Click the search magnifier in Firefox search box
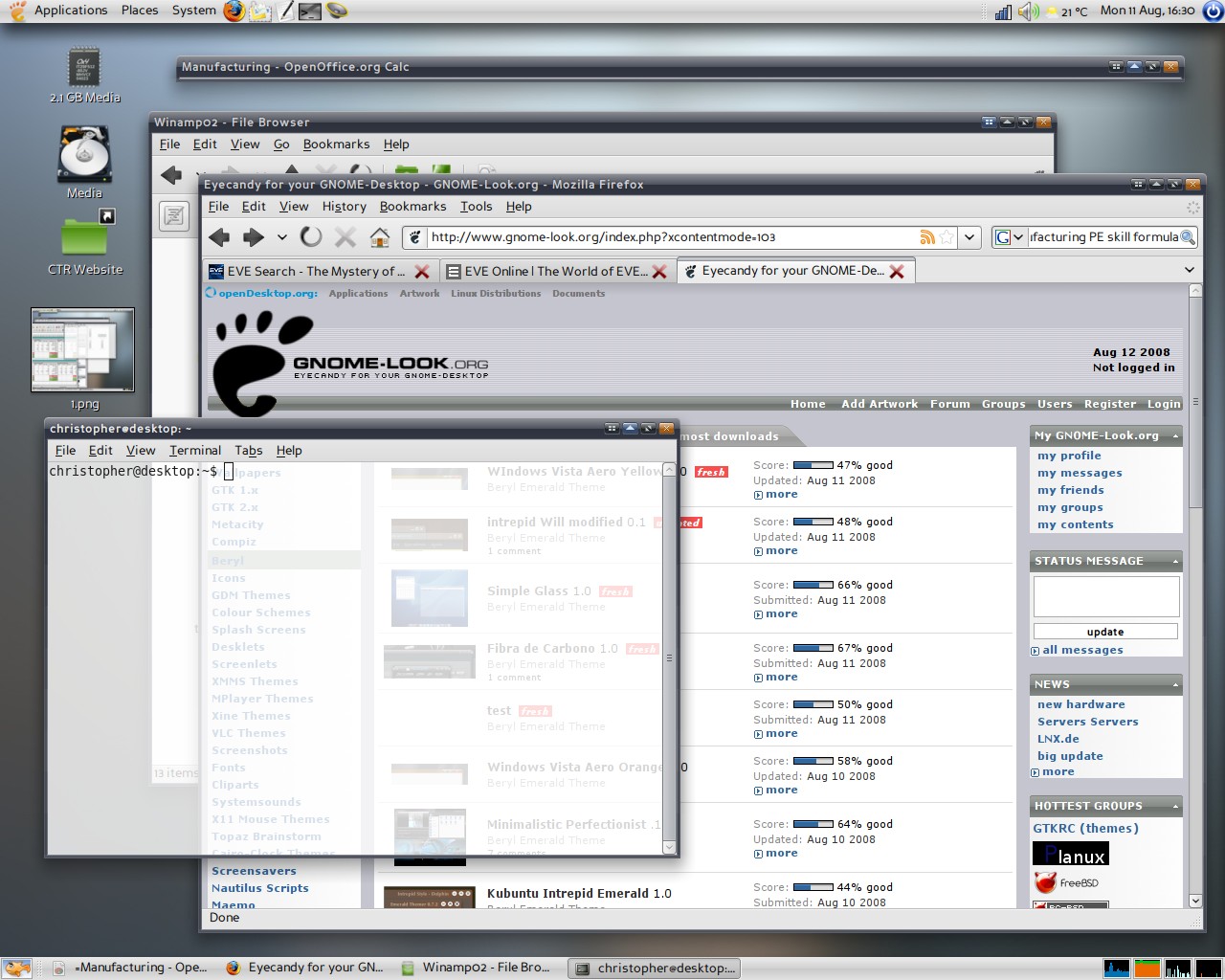This screenshot has width=1225, height=980. pyautogui.click(x=1188, y=237)
